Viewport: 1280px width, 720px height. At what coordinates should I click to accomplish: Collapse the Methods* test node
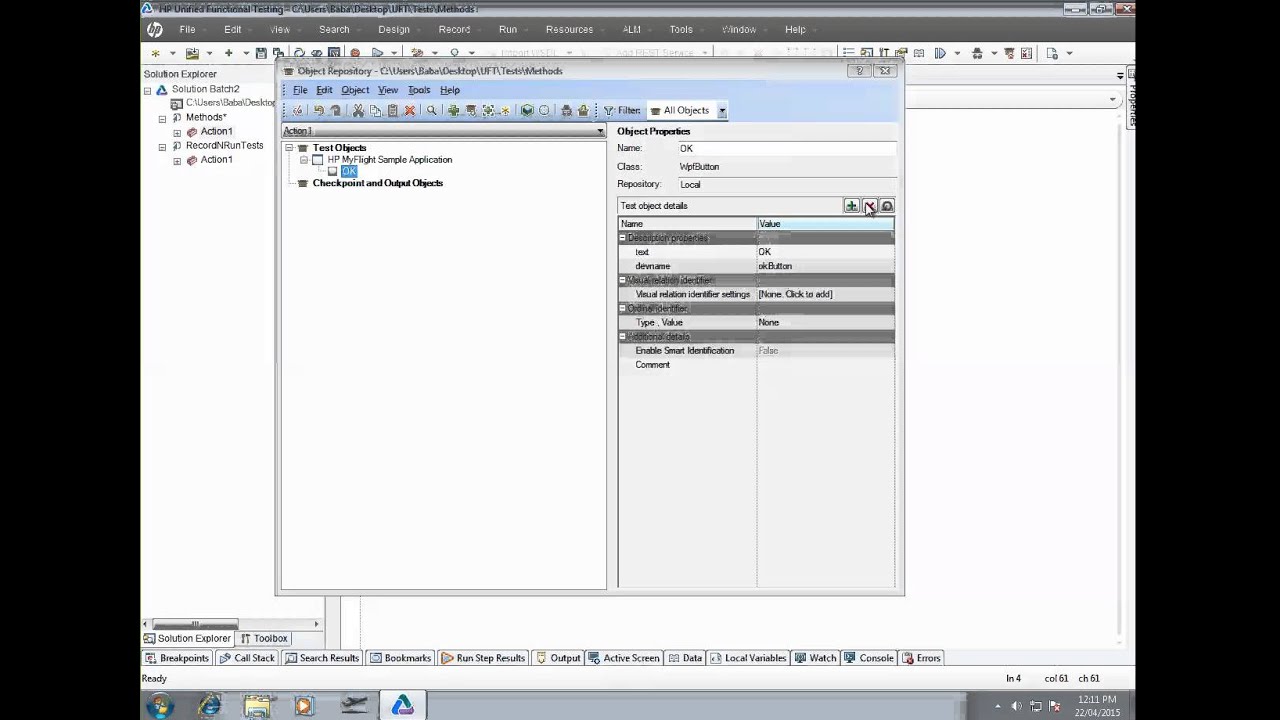162,118
